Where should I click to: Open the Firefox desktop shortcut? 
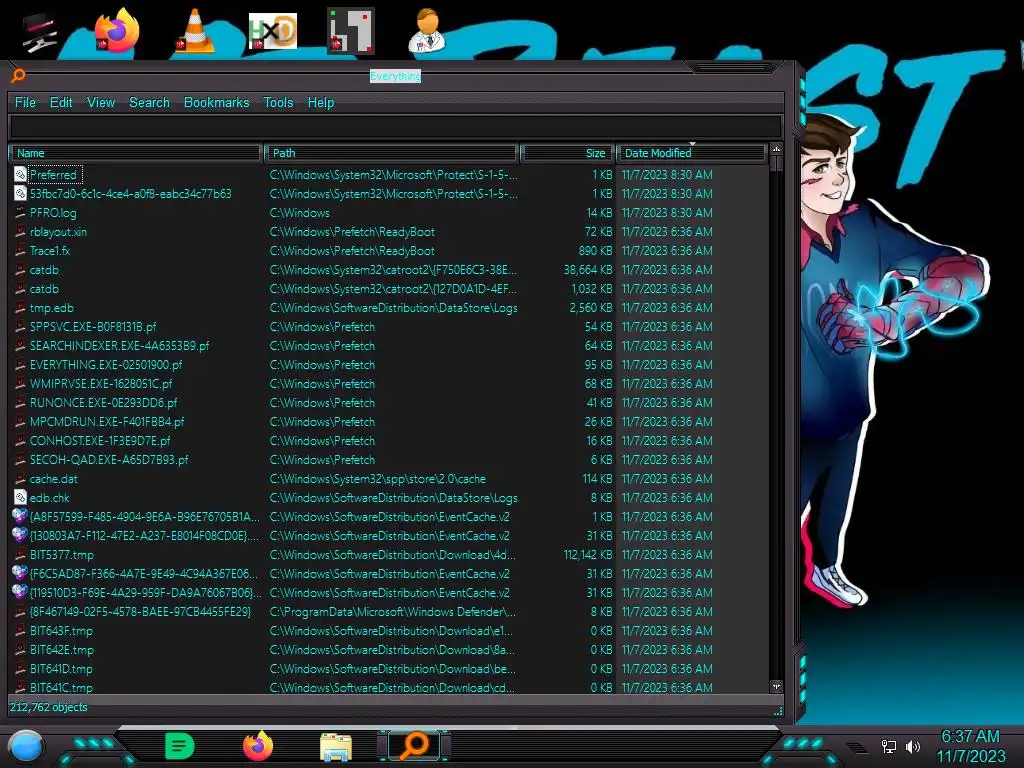117,30
